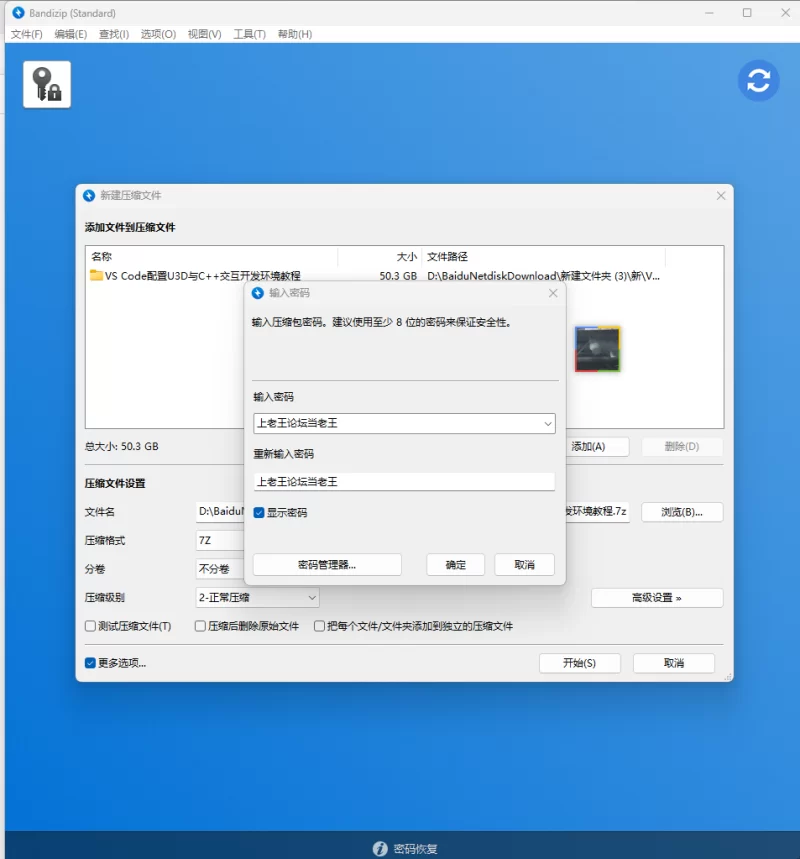Open the 文件(F) menu
The width and height of the screenshot is (800, 859).
point(26,34)
